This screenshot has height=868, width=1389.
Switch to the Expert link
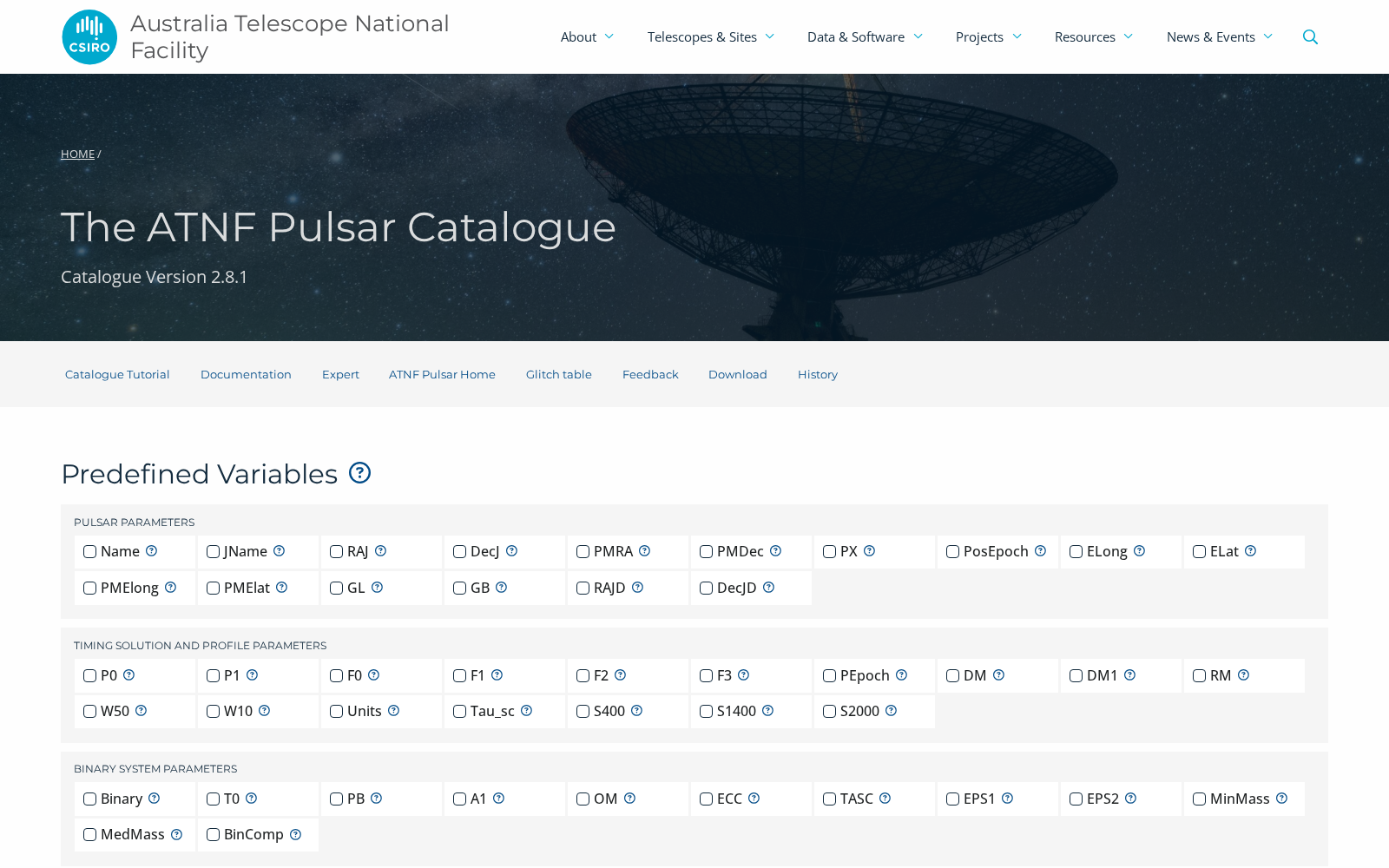pyautogui.click(x=340, y=374)
